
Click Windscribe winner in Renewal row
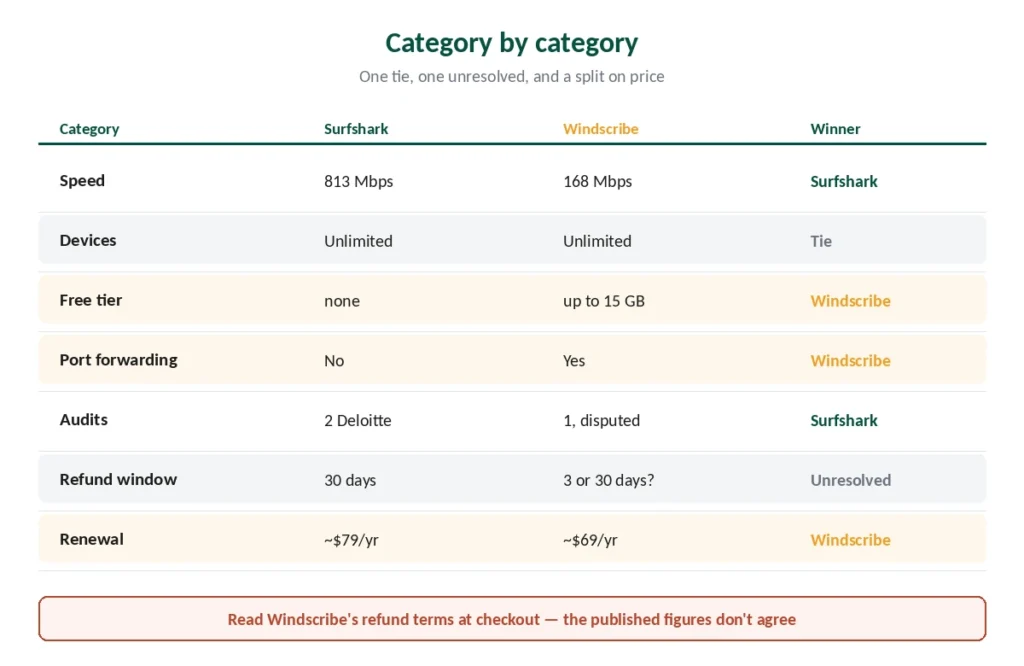[850, 540]
